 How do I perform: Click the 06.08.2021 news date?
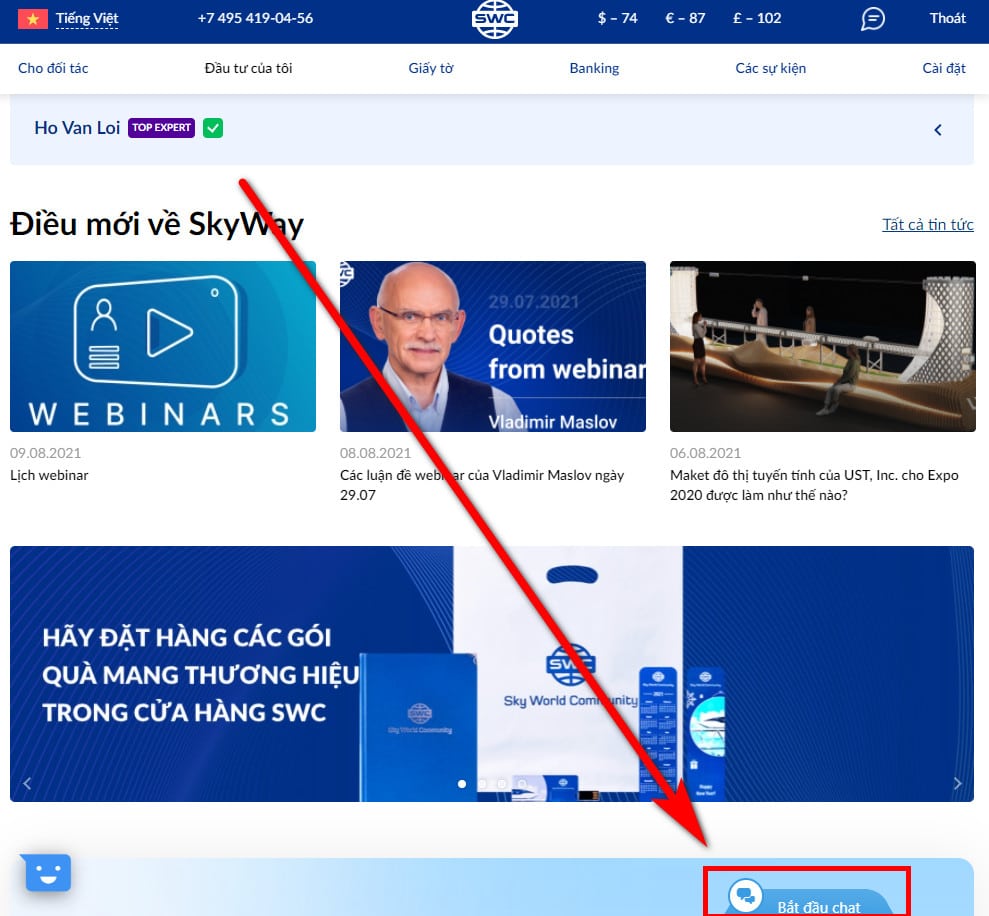(705, 453)
